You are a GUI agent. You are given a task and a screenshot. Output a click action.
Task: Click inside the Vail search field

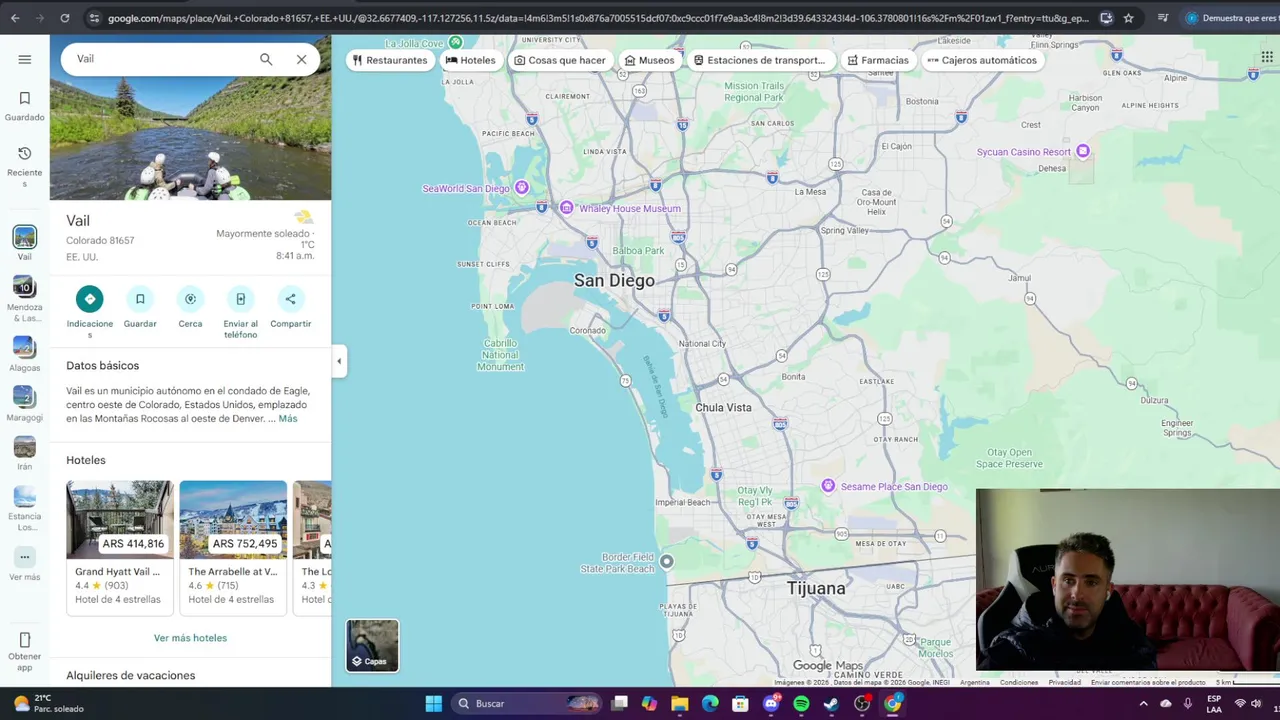(160, 59)
